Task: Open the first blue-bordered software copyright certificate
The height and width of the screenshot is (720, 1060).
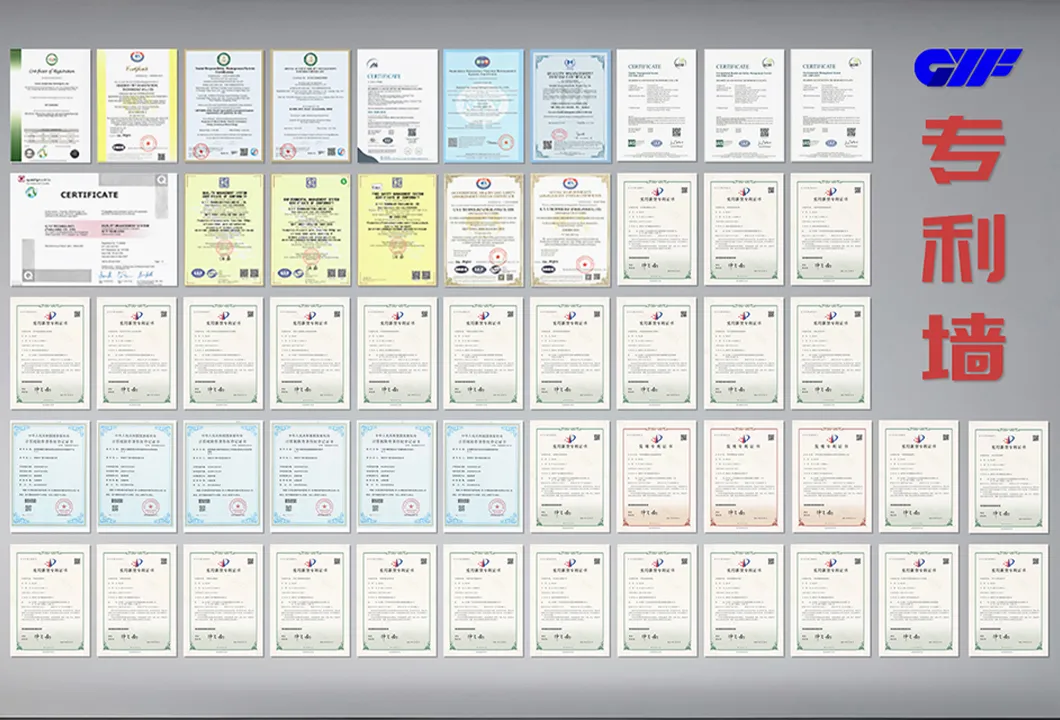Action: pyautogui.click(x=50, y=476)
